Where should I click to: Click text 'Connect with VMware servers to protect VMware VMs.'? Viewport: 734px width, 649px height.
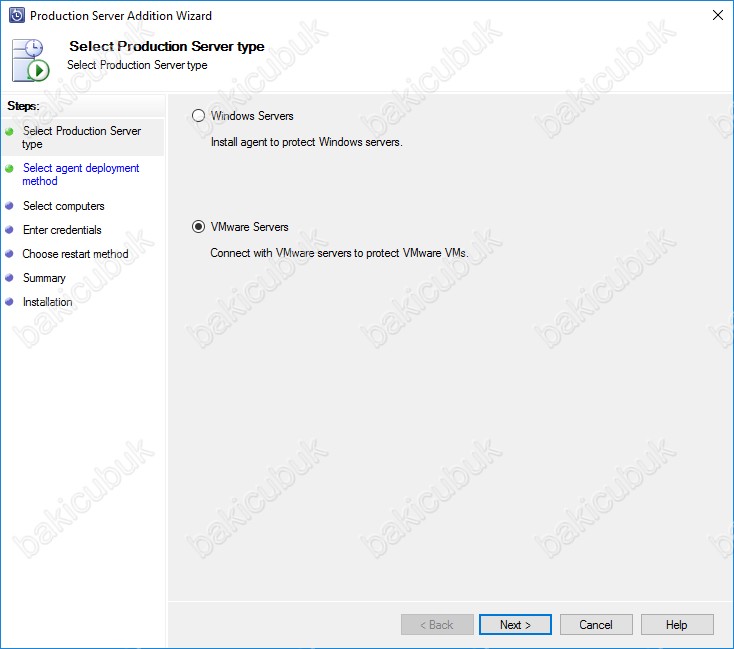(x=339, y=253)
